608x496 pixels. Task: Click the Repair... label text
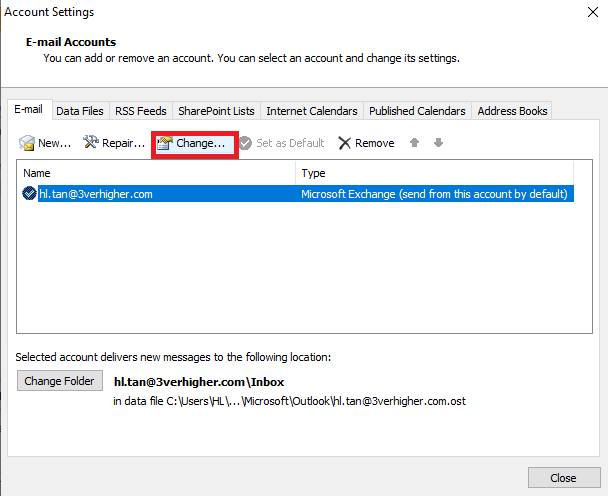pos(123,143)
